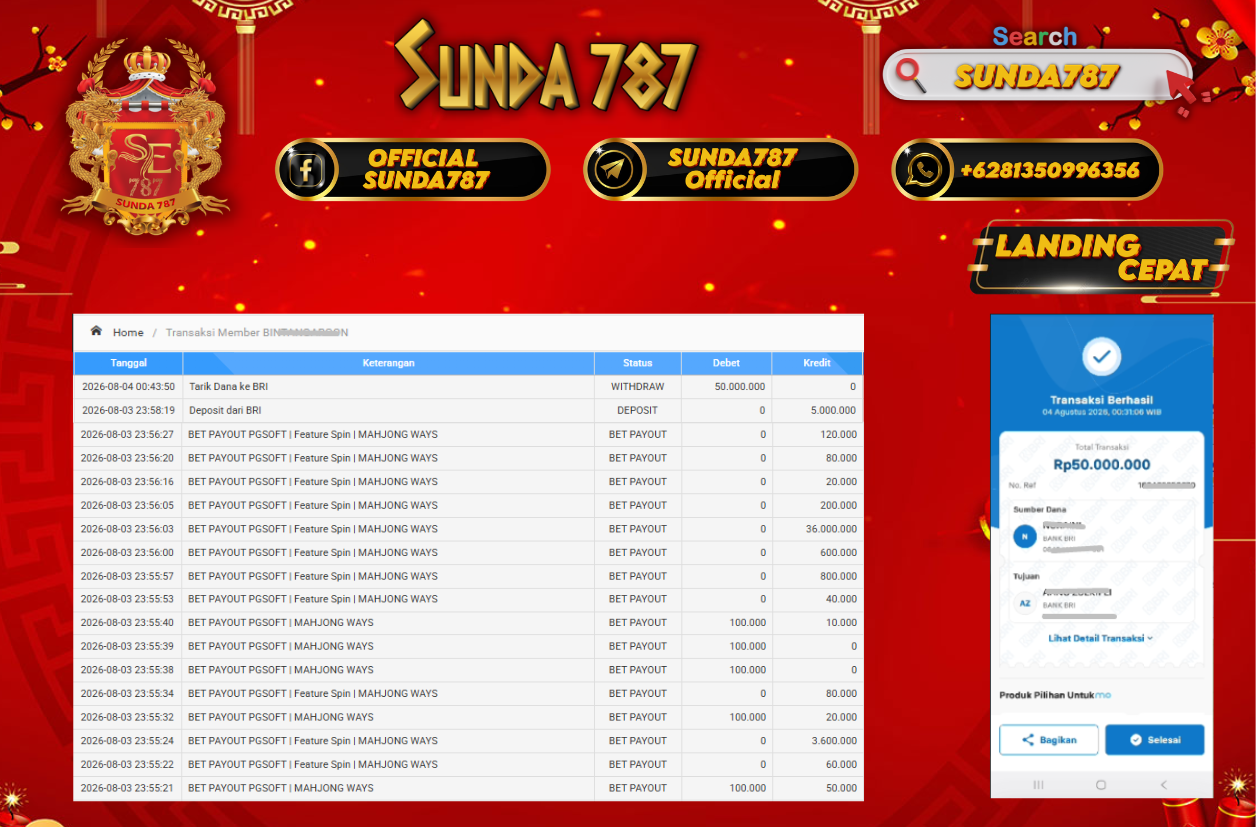Click the Home breadcrumb house icon

(96, 331)
